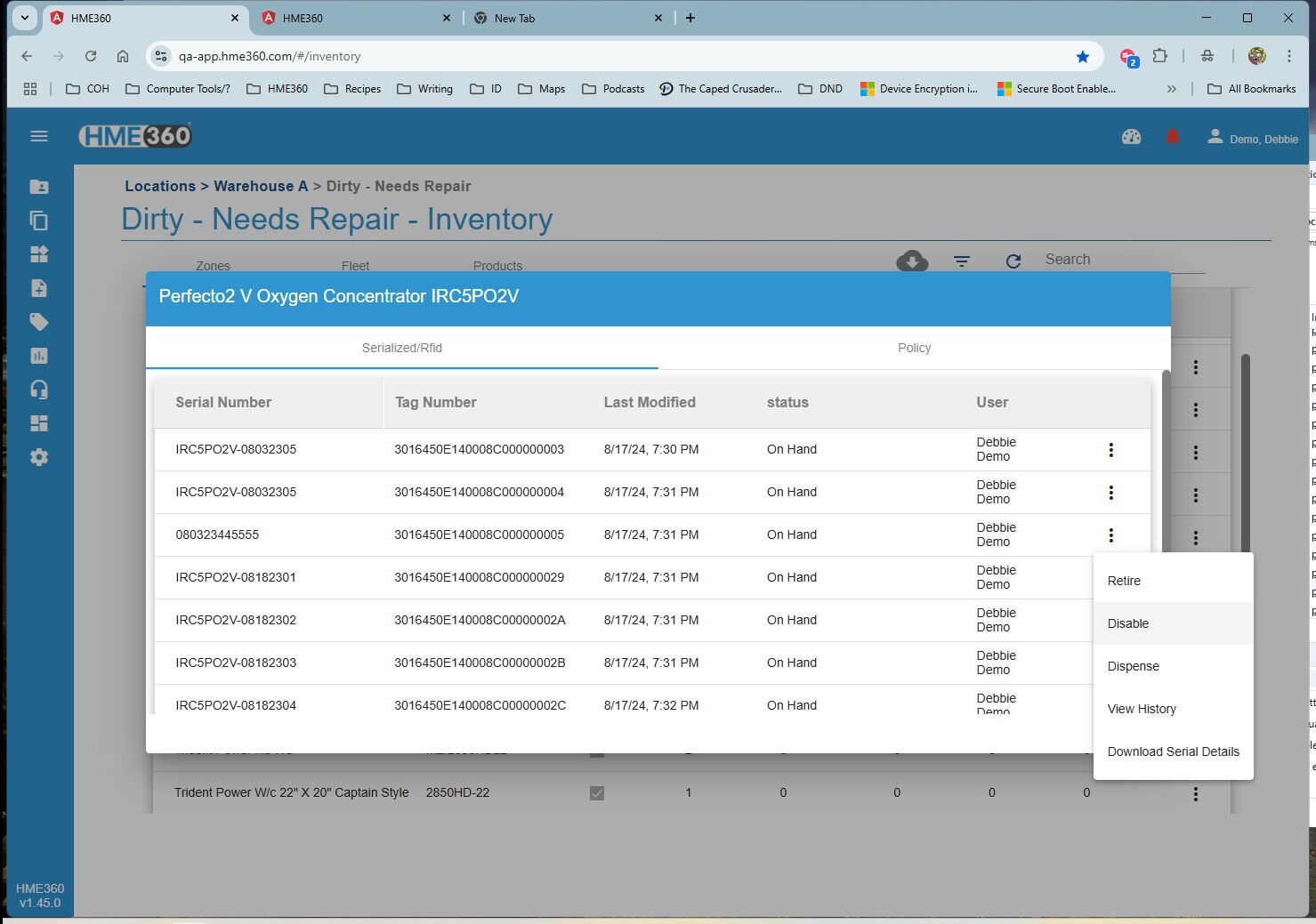The image size is (1316, 924).
Task: Open the widgets sidebar icon with diamond
Action: click(x=38, y=254)
